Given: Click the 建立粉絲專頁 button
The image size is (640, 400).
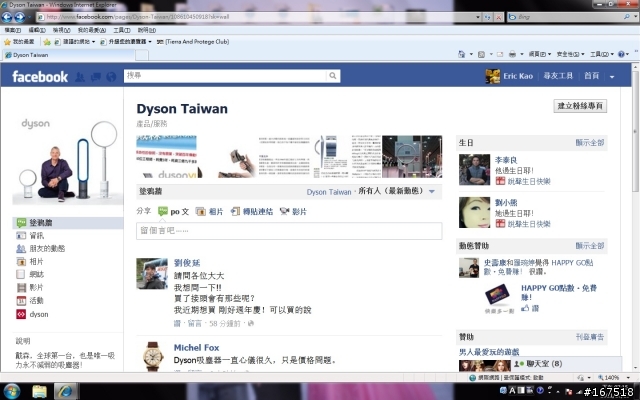Looking at the screenshot, I should click(x=580, y=106).
